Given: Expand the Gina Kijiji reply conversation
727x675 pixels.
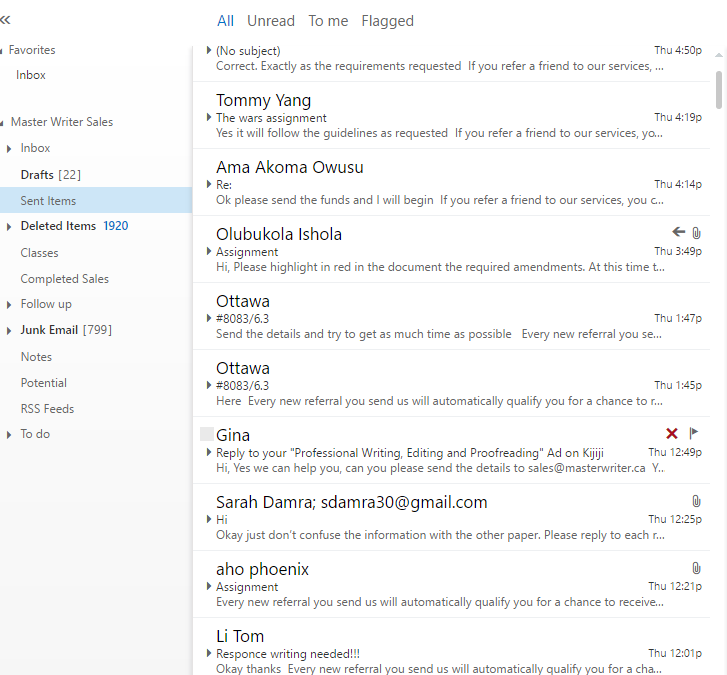Looking at the screenshot, I should pos(209,452).
